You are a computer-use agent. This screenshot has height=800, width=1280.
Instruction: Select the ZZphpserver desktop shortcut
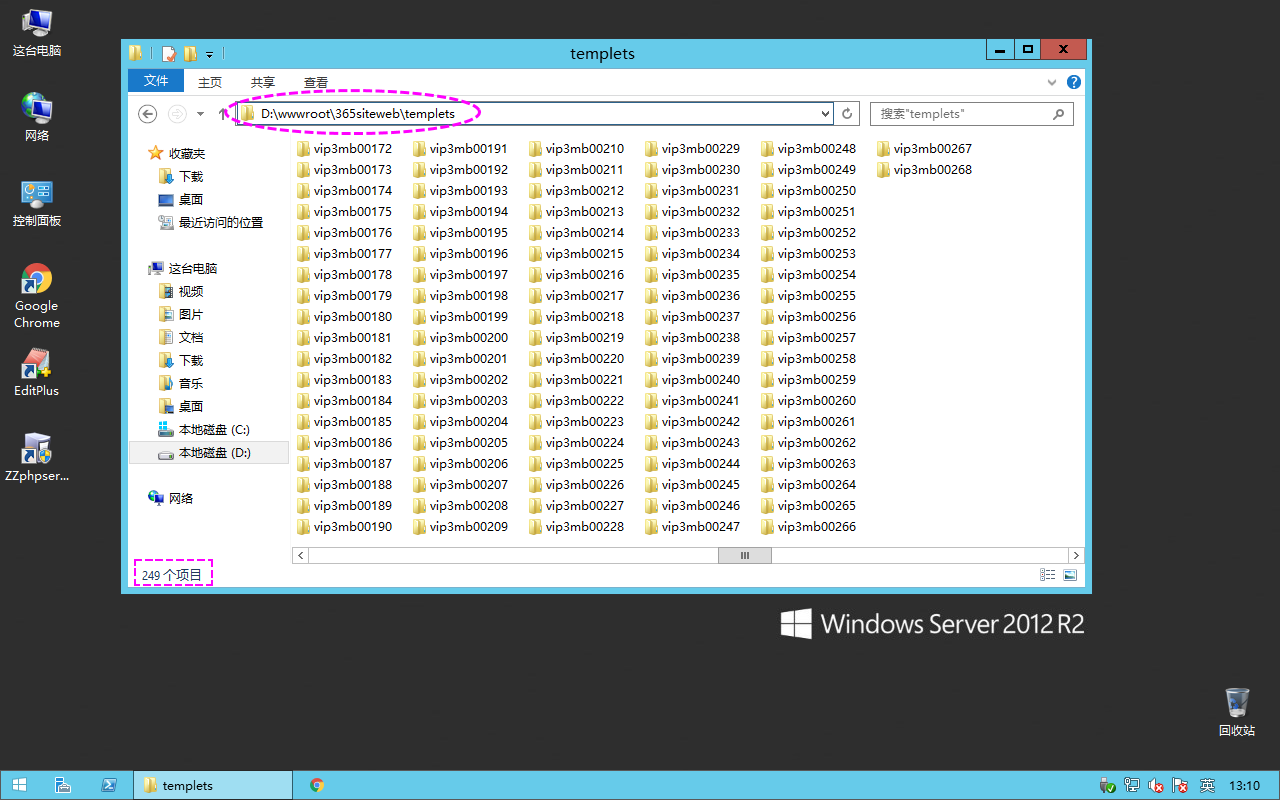(37, 458)
